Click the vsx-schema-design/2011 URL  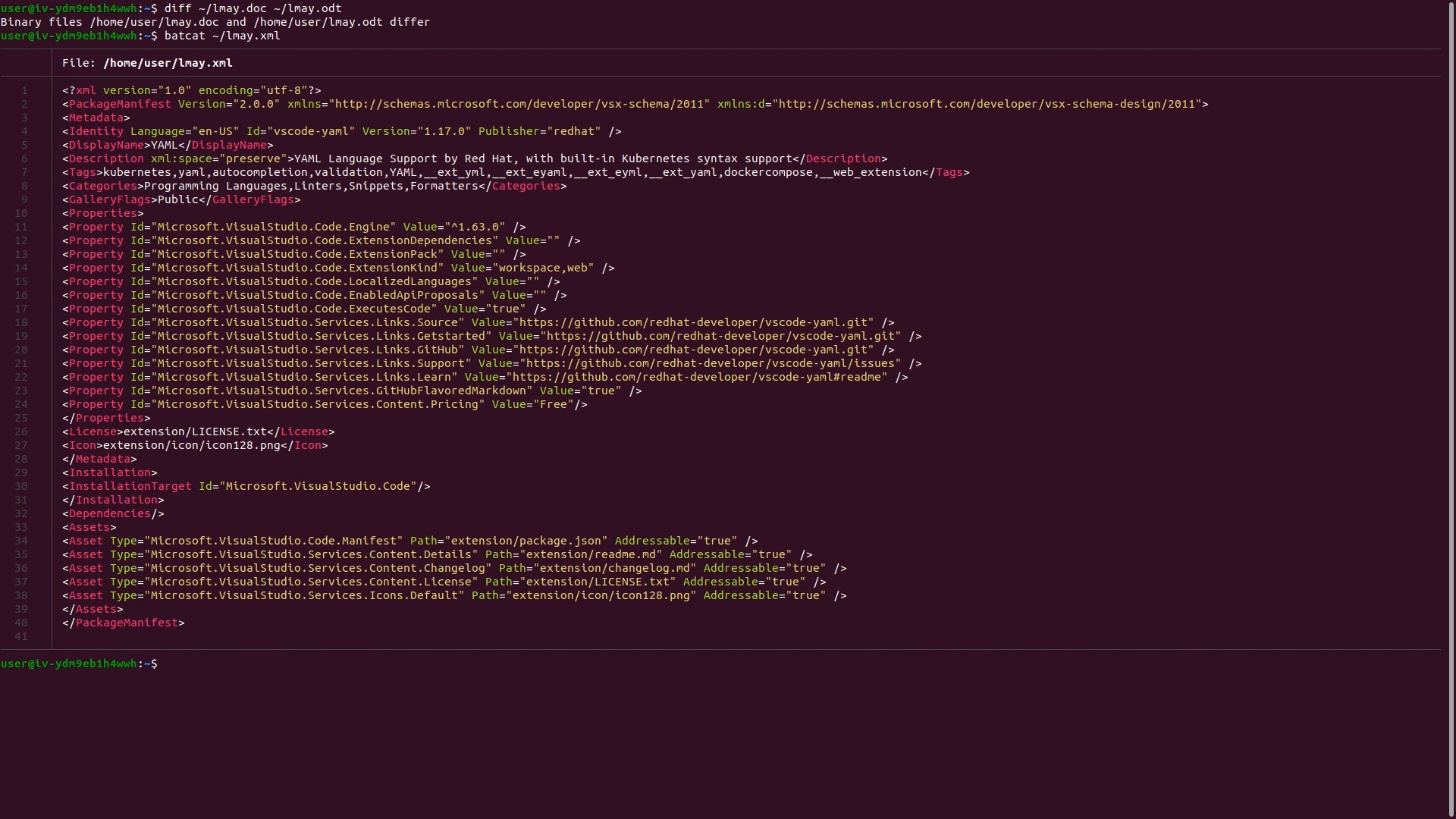coord(987,104)
